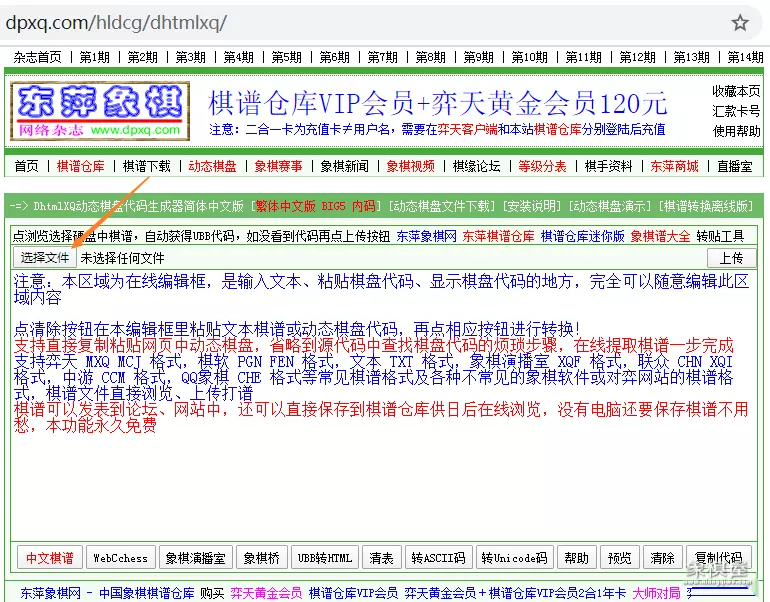The image size is (770, 602).
Task: Click the 中文棋谱 button
Action: click(50, 558)
